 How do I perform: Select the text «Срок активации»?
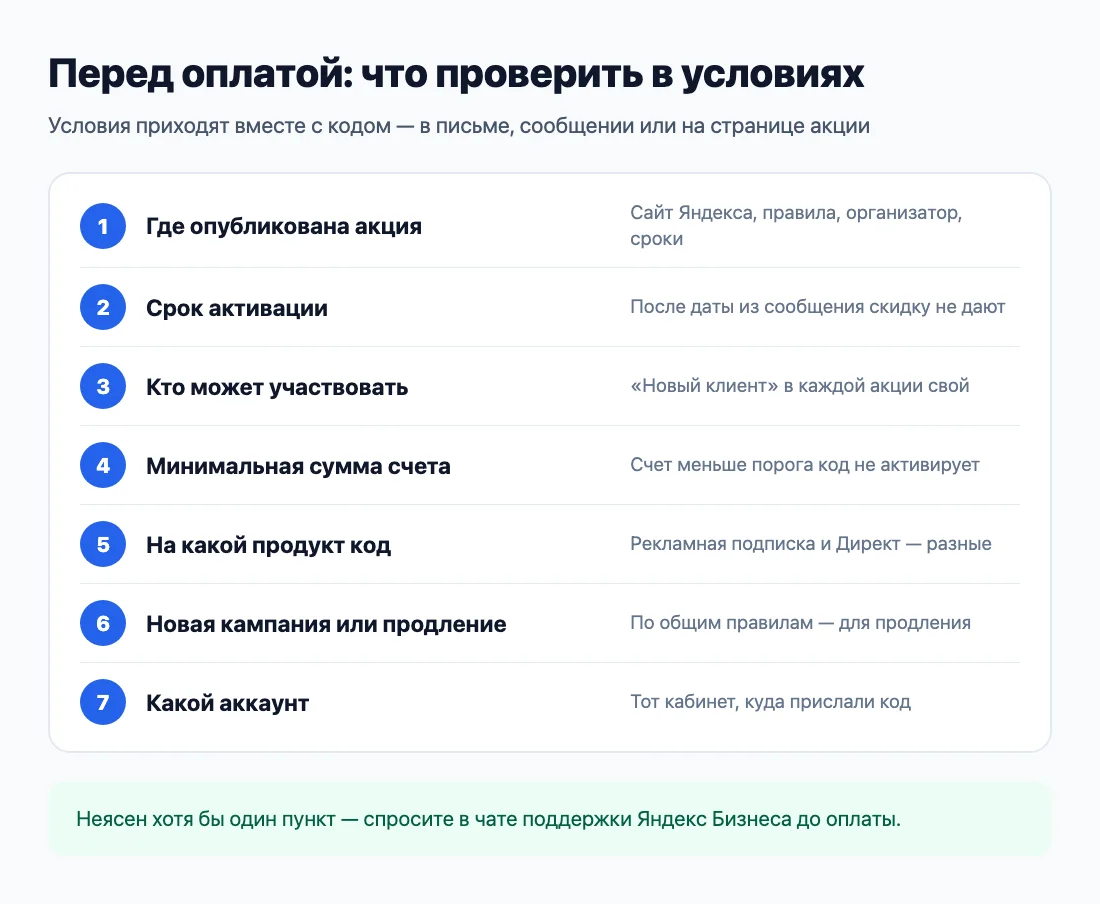click(x=237, y=308)
